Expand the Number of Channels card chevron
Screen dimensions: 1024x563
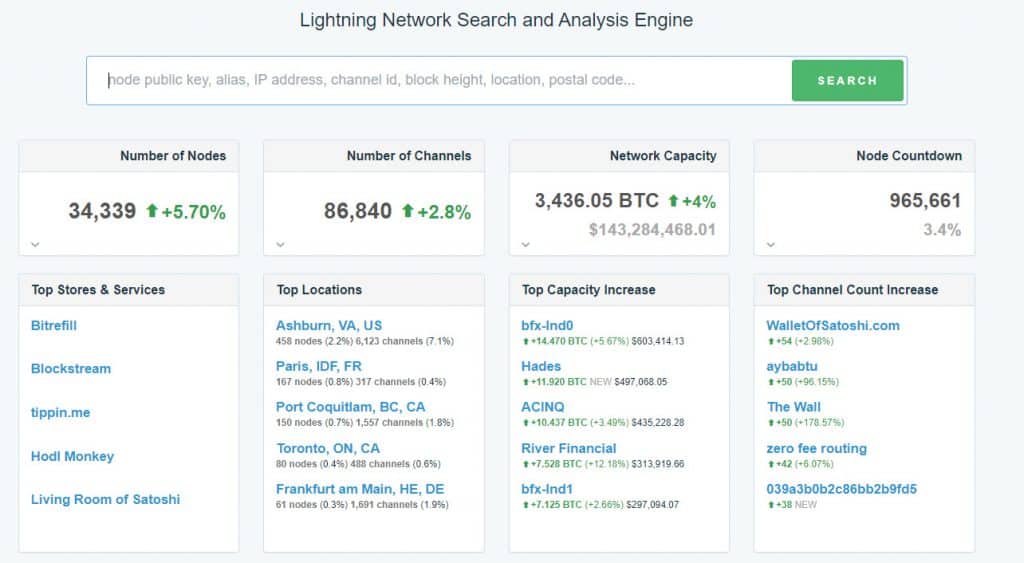[x=280, y=243]
